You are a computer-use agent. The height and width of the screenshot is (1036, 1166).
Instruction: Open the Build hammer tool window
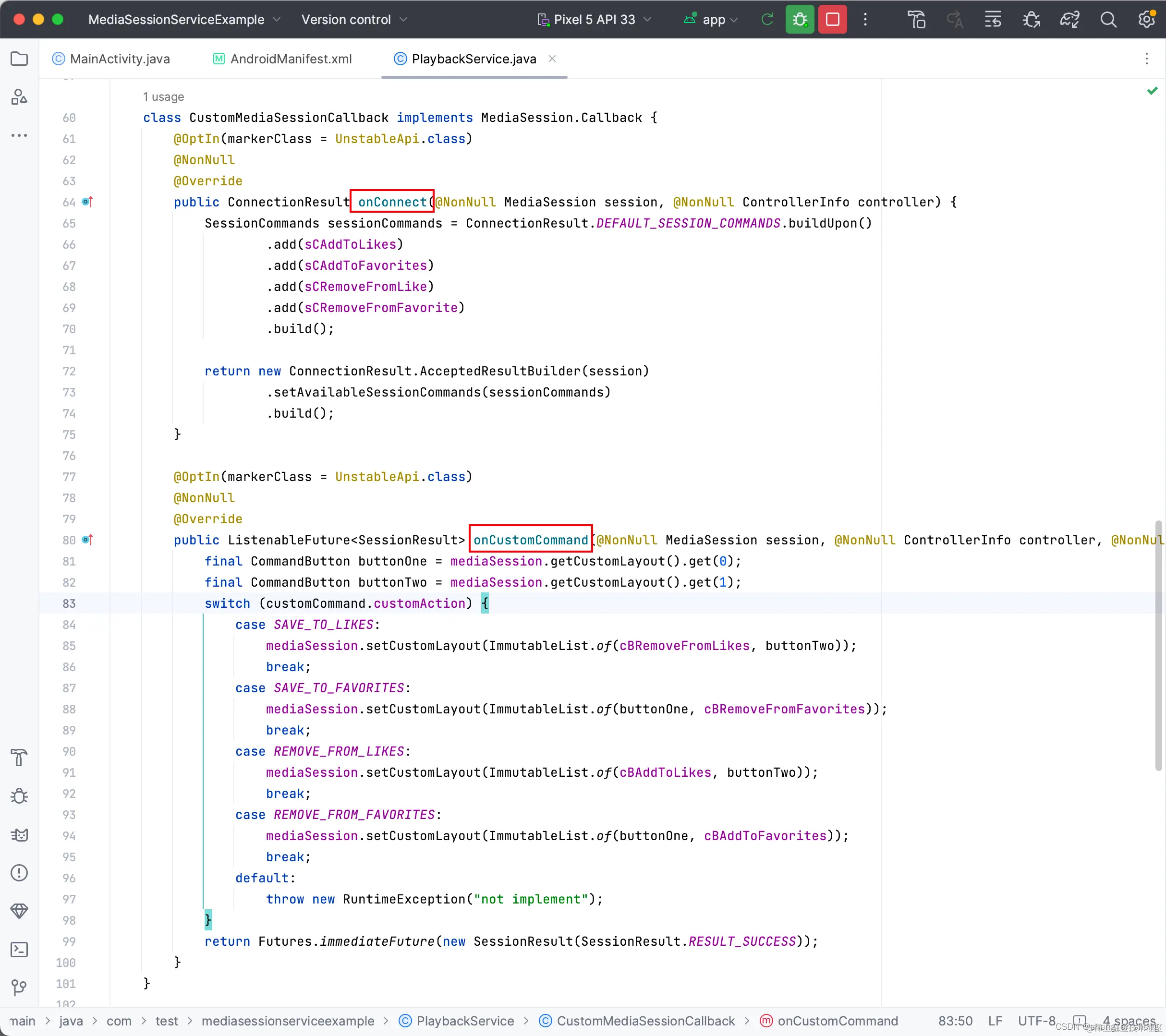click(19, 757)
